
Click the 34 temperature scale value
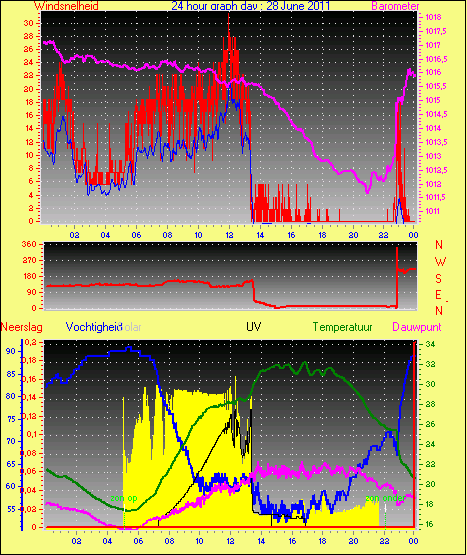click(x=430, y=344)
